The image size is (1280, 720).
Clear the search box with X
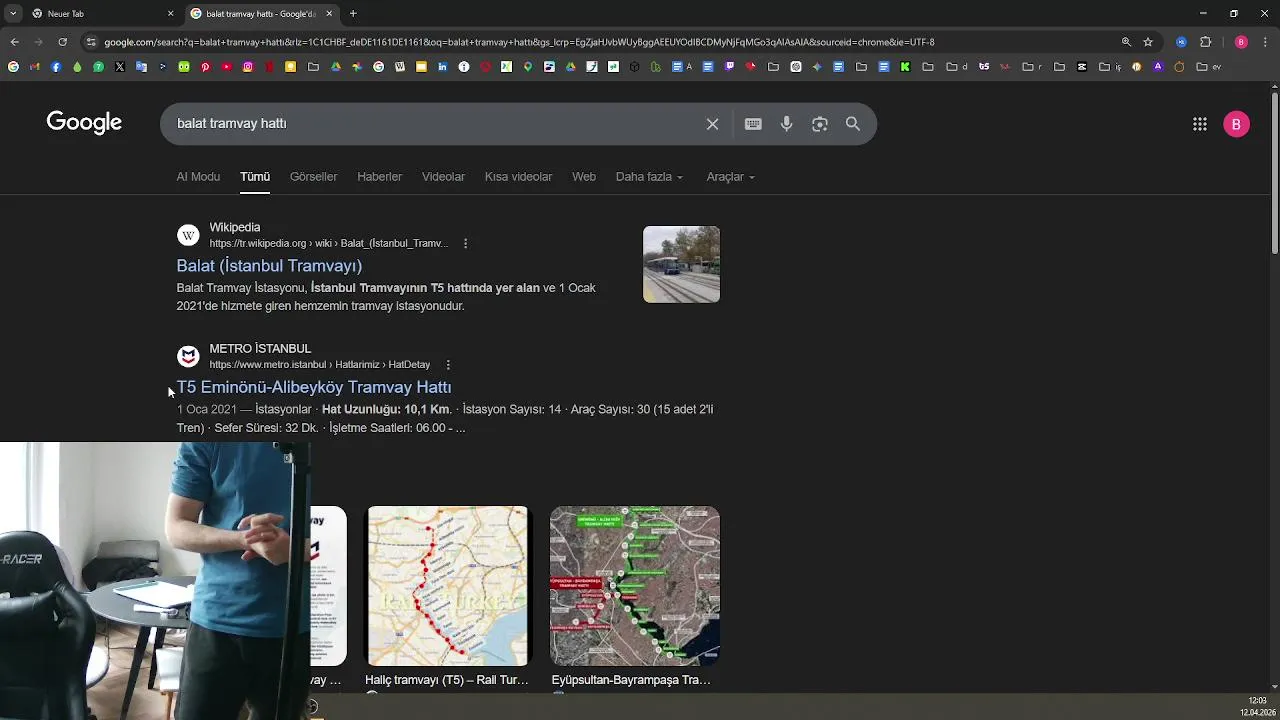coord(712,124)
